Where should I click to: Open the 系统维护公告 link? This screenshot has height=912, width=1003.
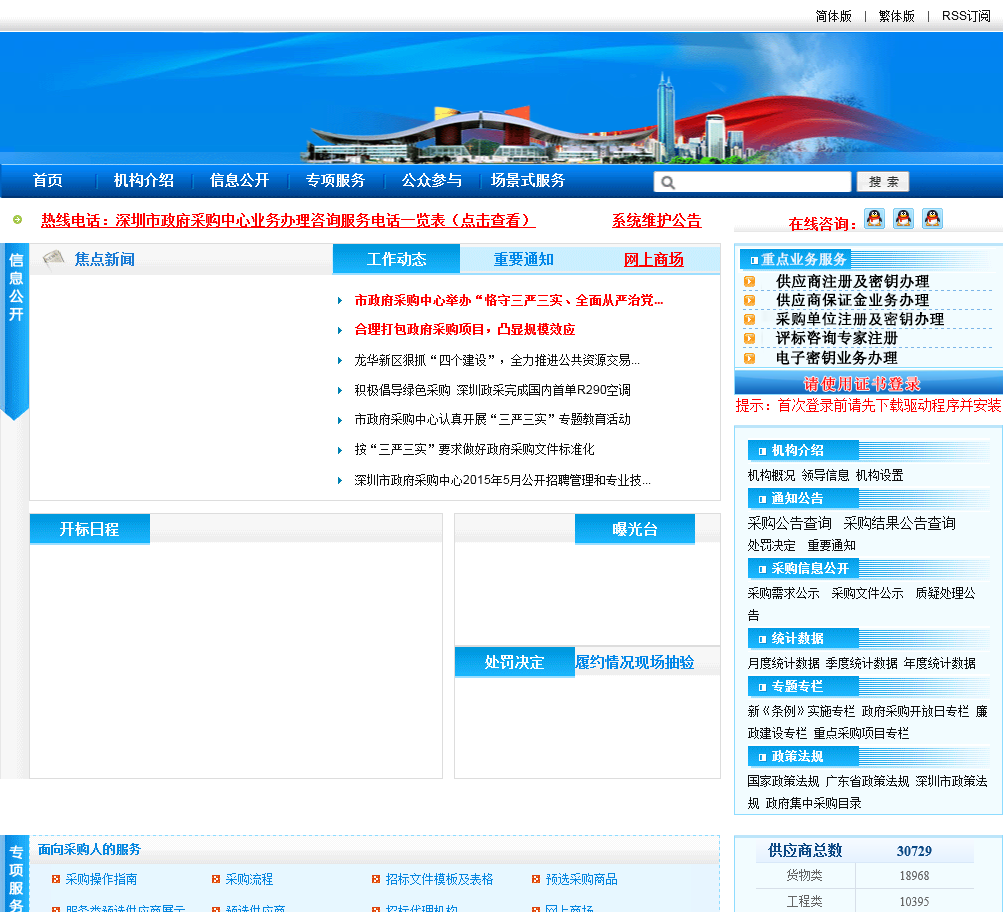pyautogui.click(x=657, y=221)
